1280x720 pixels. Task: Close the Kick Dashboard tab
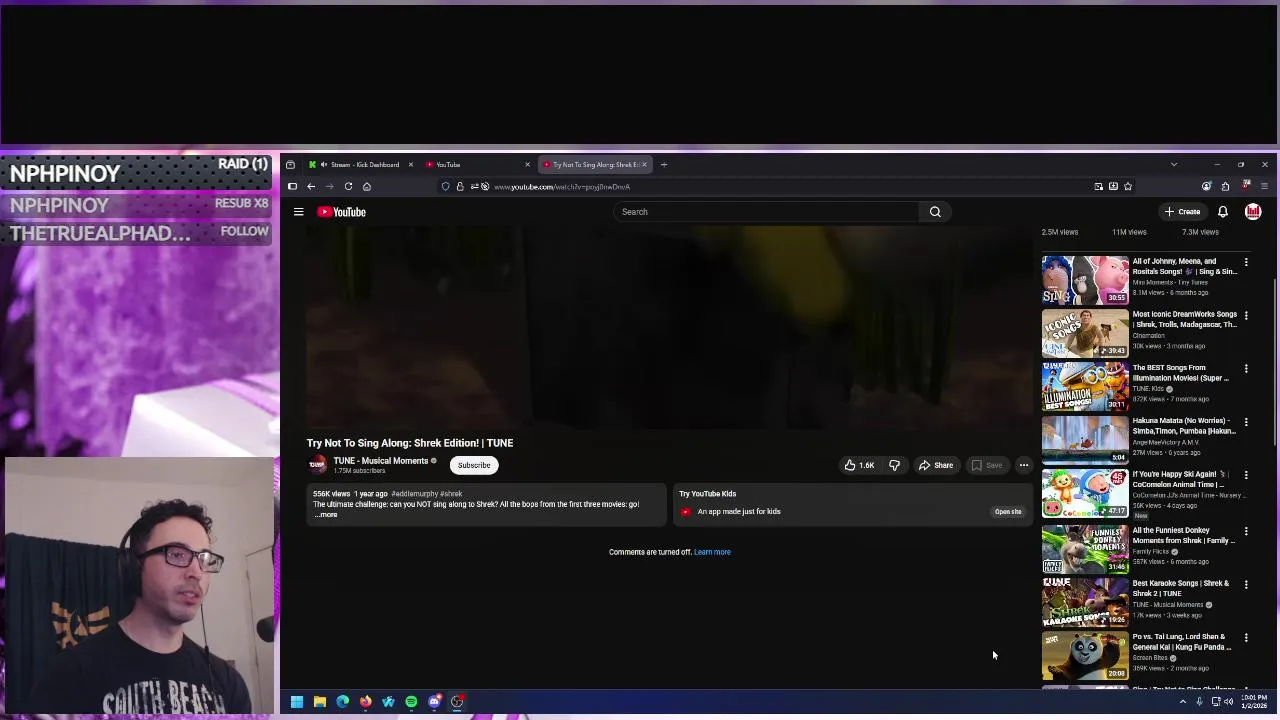click(410, 165)
